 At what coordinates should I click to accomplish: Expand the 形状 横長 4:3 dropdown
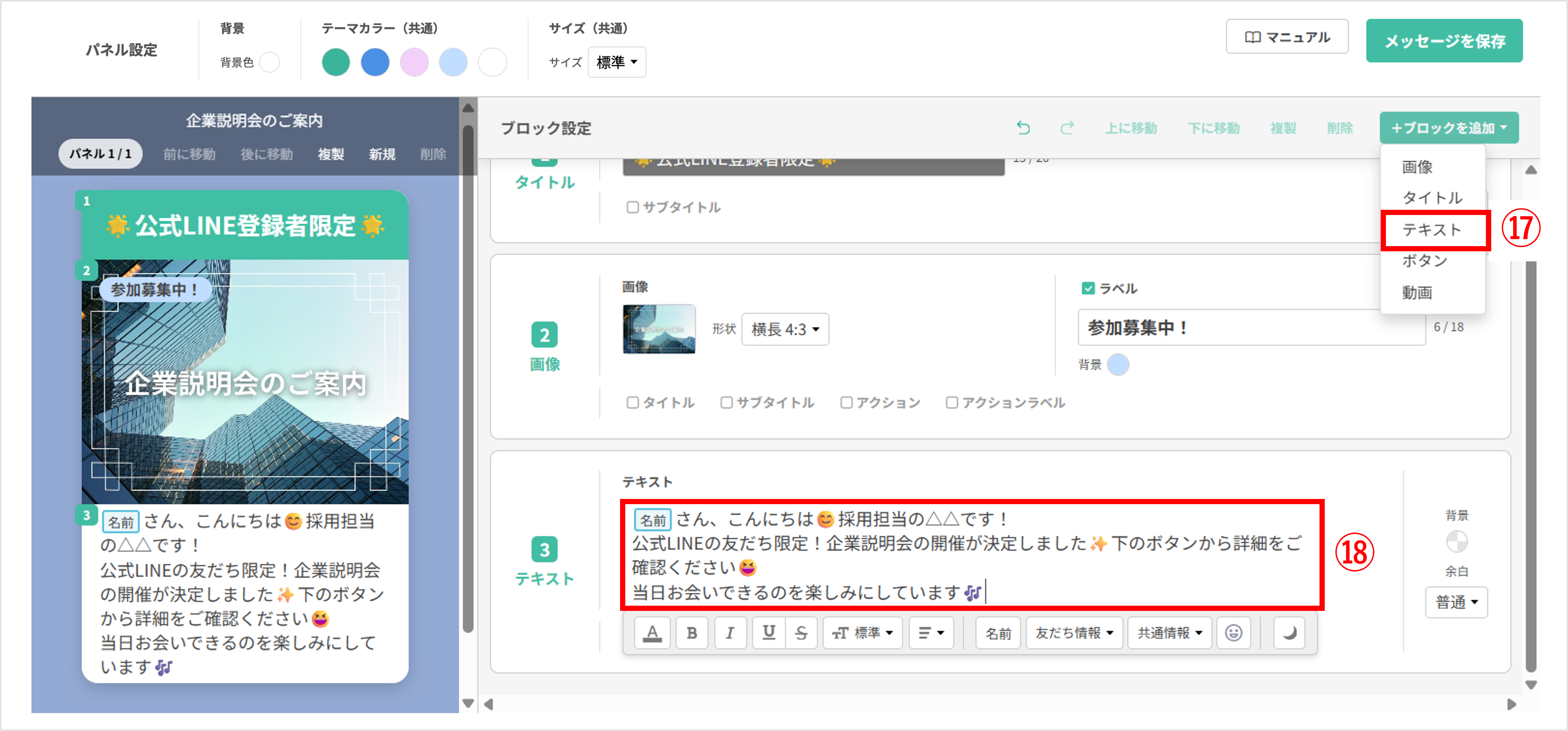pyautogui.click(x=785, y=329)
